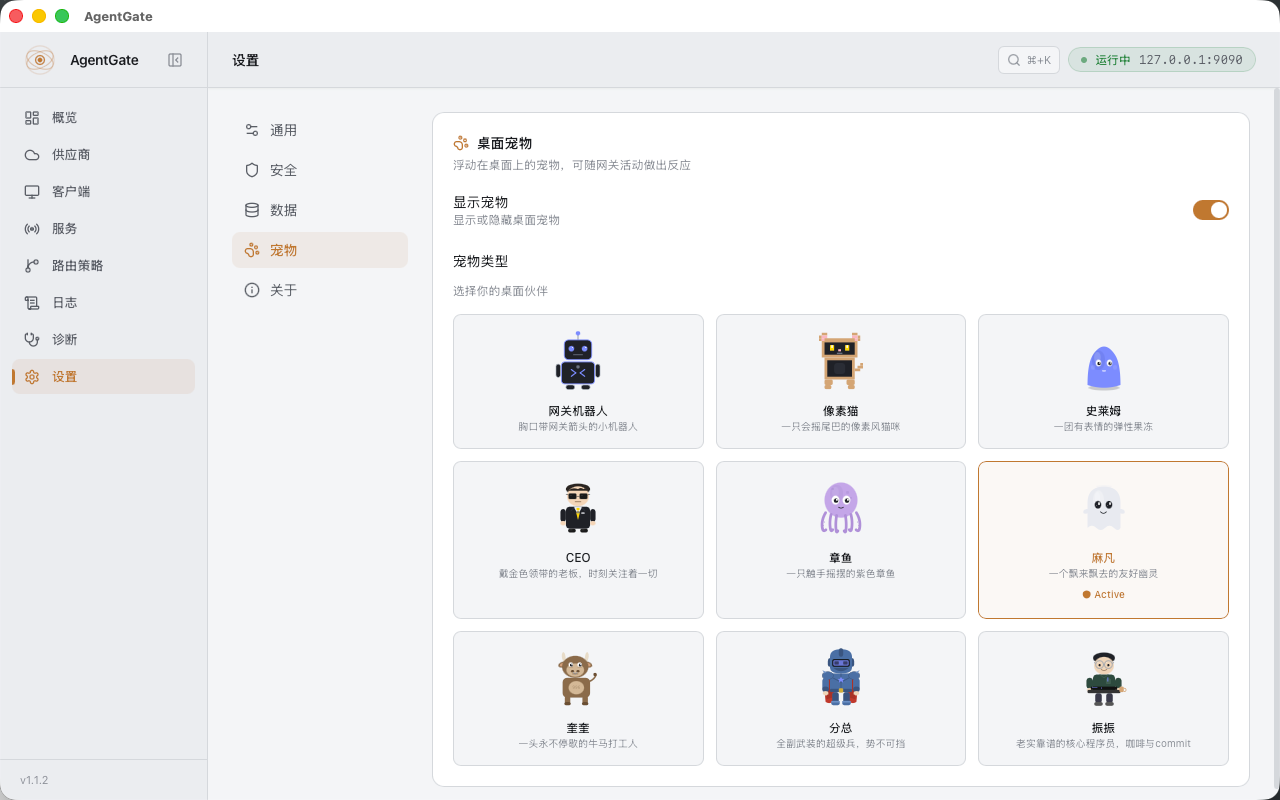This screenshot has width=1280, height=800.
Task: Open the 数据 settings tab
Action: (320, 210)
